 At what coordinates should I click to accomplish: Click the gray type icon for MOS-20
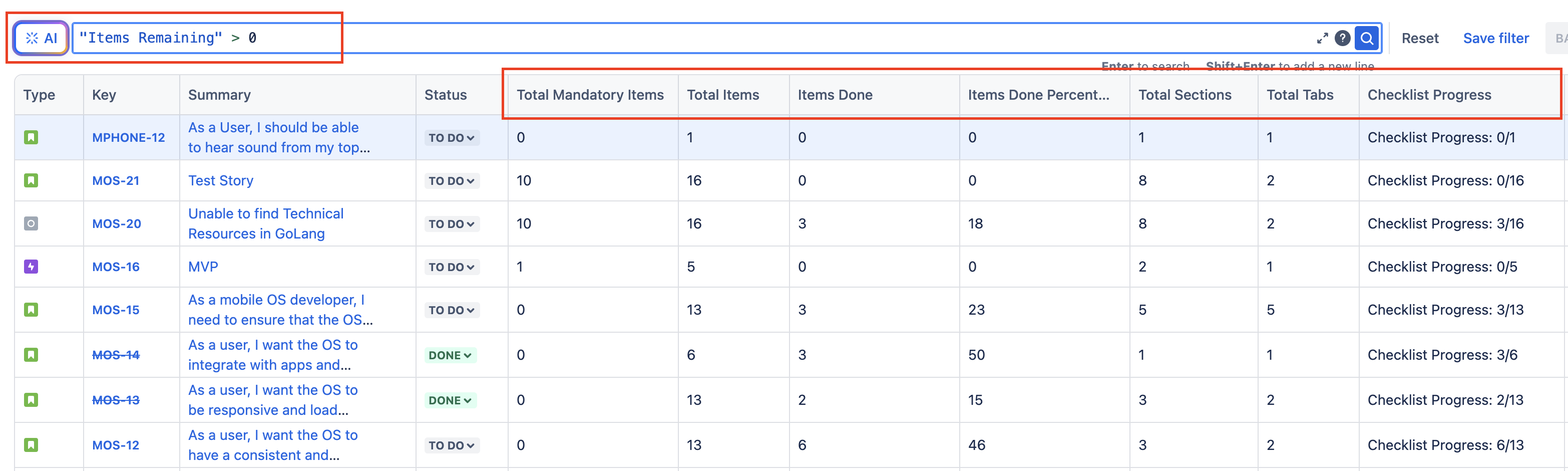31,223
